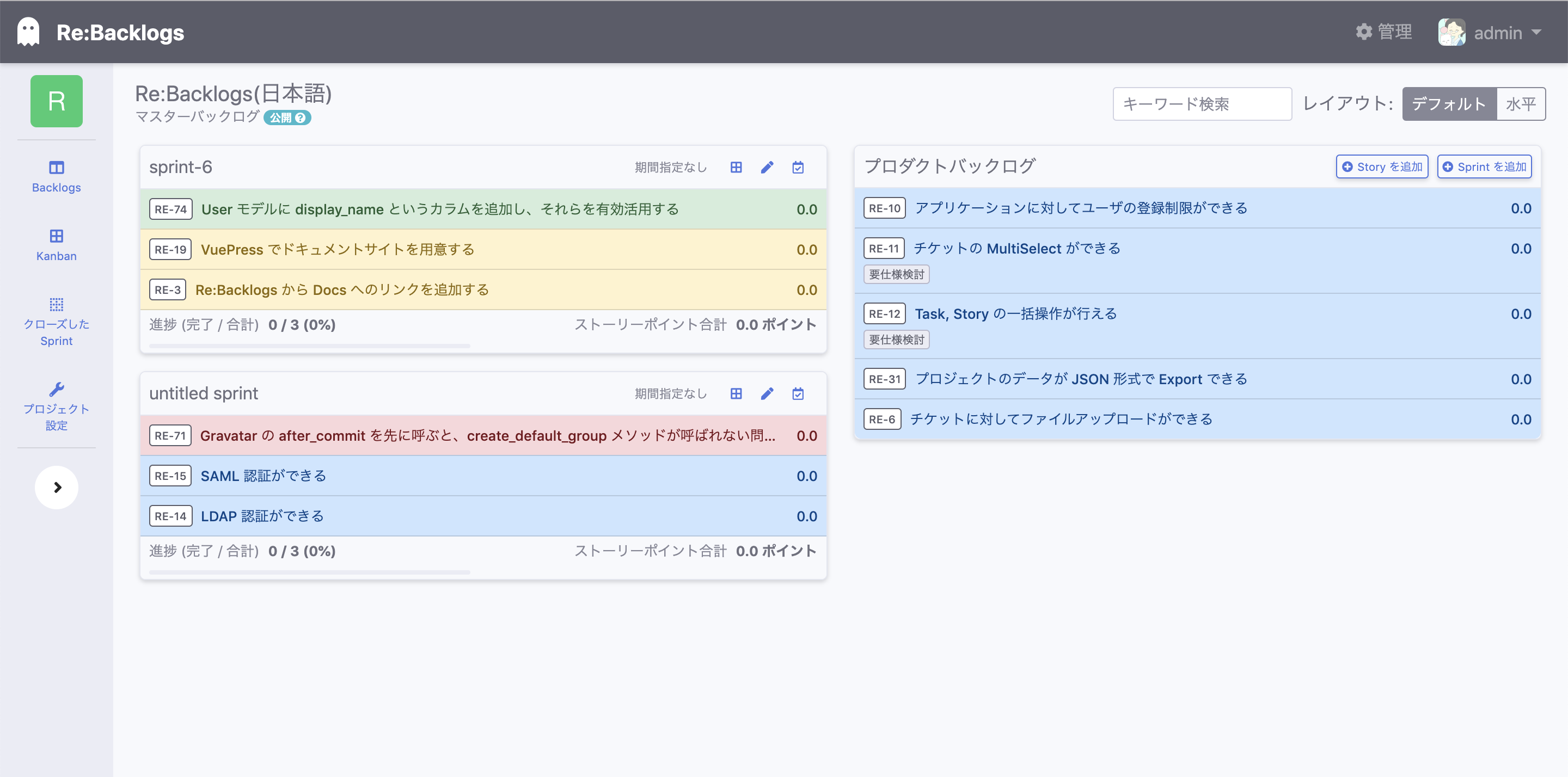This screenshot has width=1568, height=777.
Task: Click sprint-6 progress bar
Action: (x=309, y=346)
